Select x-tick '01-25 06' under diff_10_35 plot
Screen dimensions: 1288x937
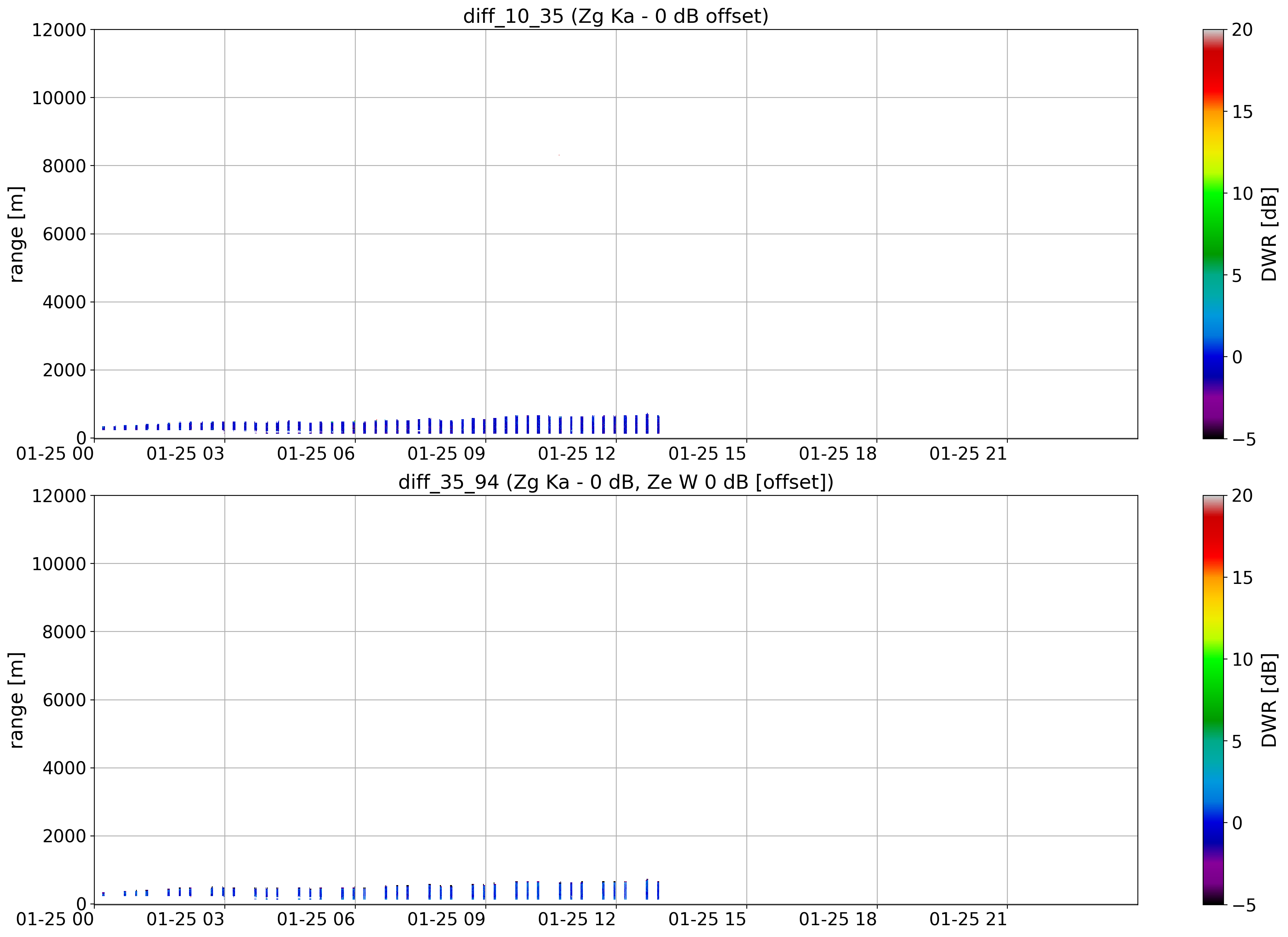tap(316, 453)
